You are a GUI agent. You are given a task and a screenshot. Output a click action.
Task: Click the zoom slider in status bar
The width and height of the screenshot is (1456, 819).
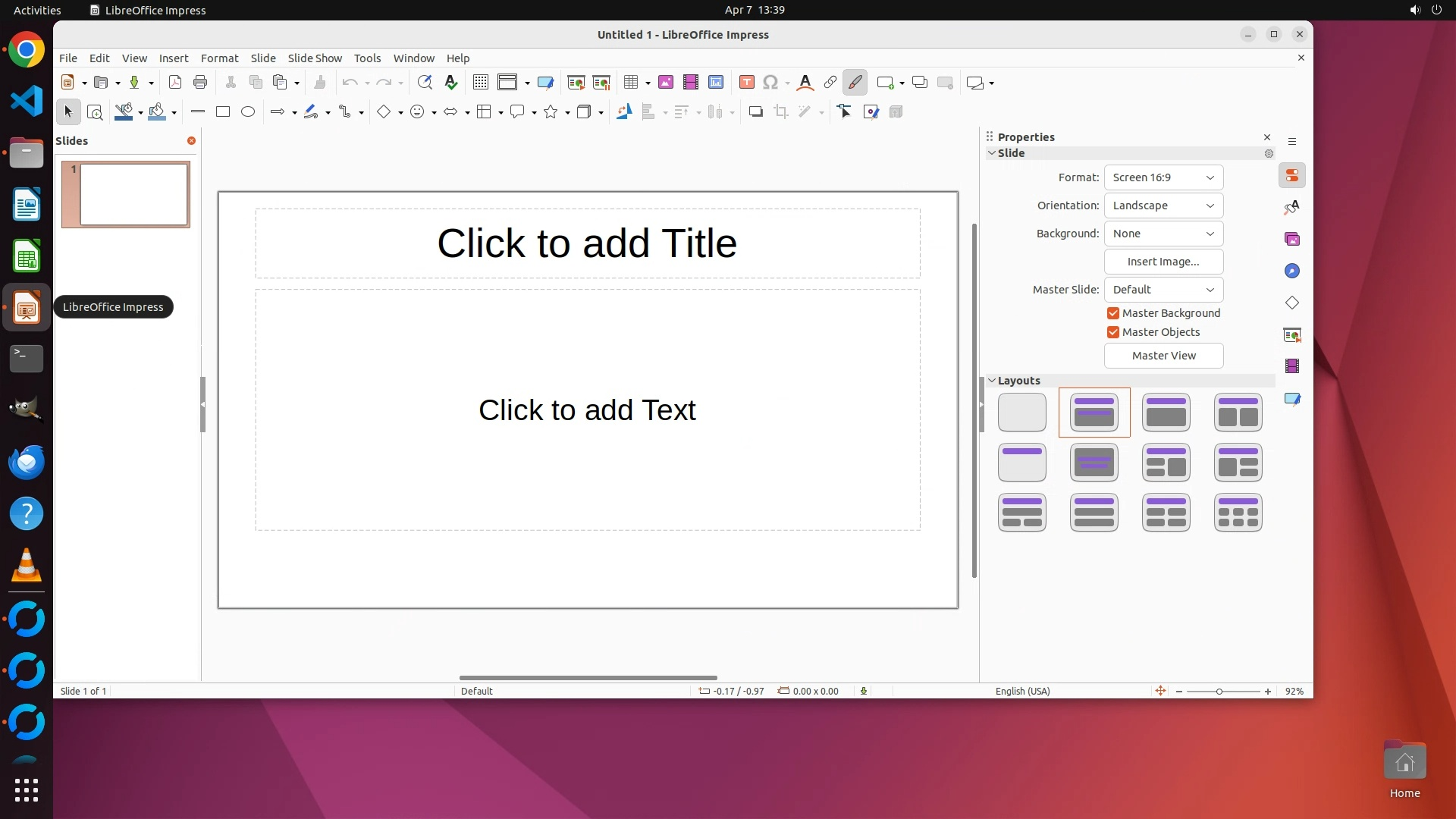pyautogui.click(x=1219, y=692)
